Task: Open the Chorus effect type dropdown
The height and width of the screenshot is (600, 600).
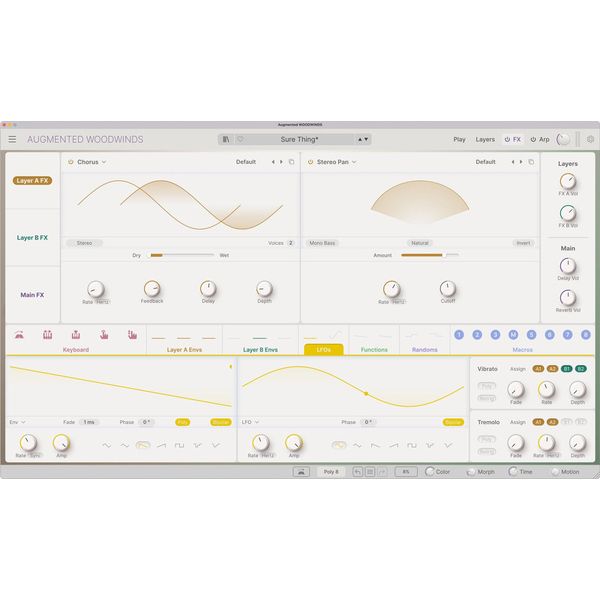Action: click(91, 162)
